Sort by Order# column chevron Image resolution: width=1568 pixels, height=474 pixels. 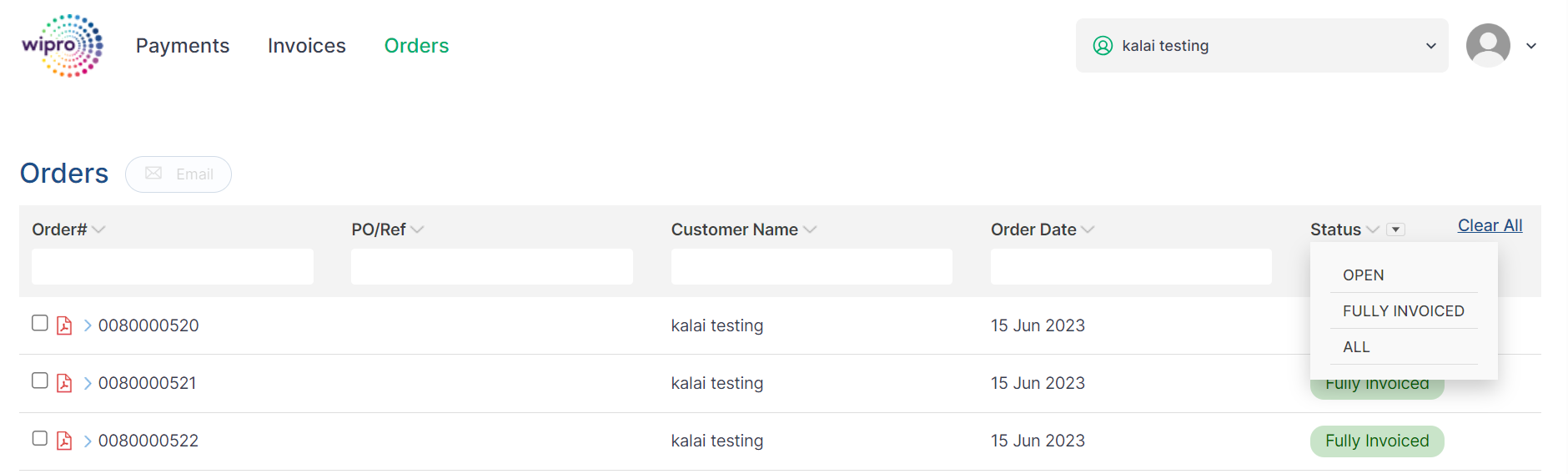tap(98, 229)
